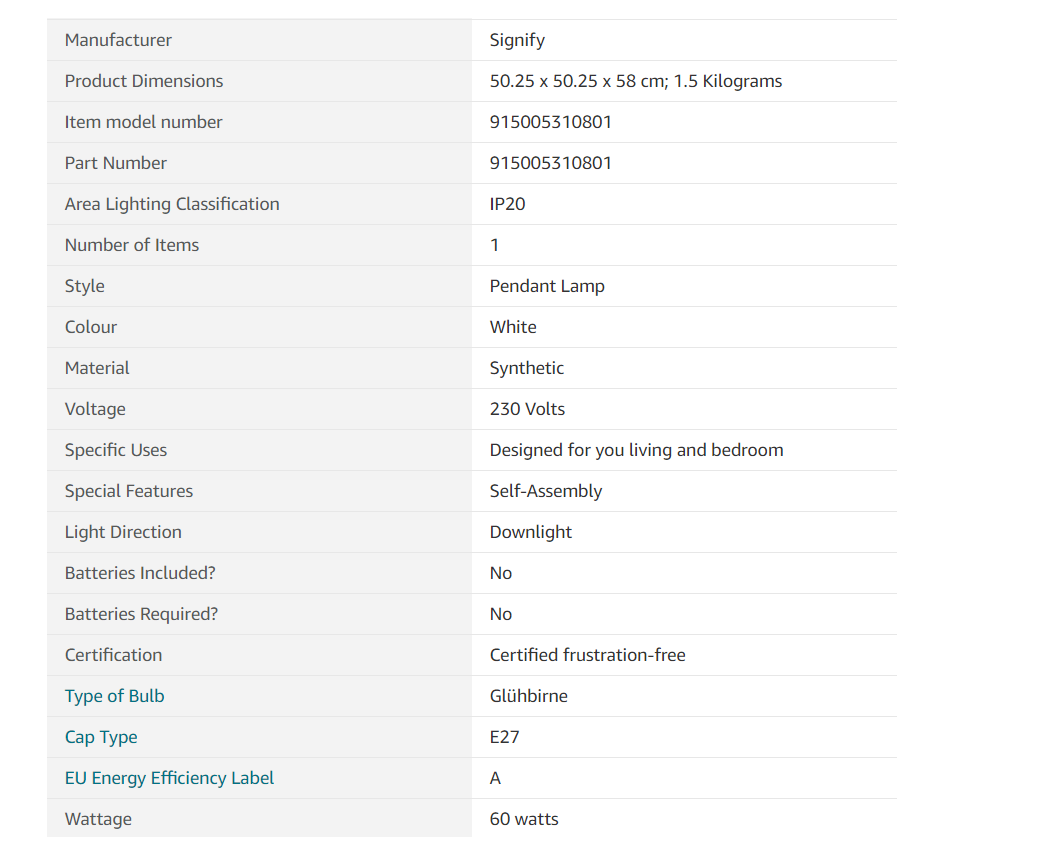Viewport: 1046px width, 866px height.
Task: Click the Item model number value
Action: pos(550,122)
